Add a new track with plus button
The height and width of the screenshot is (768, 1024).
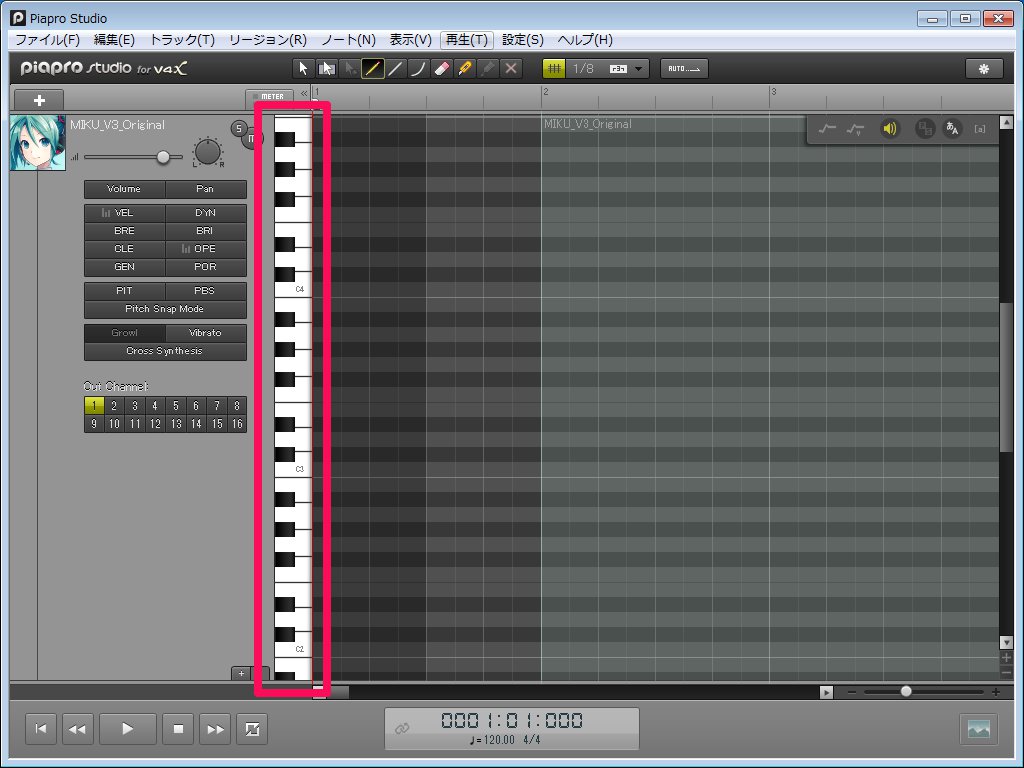39,100
